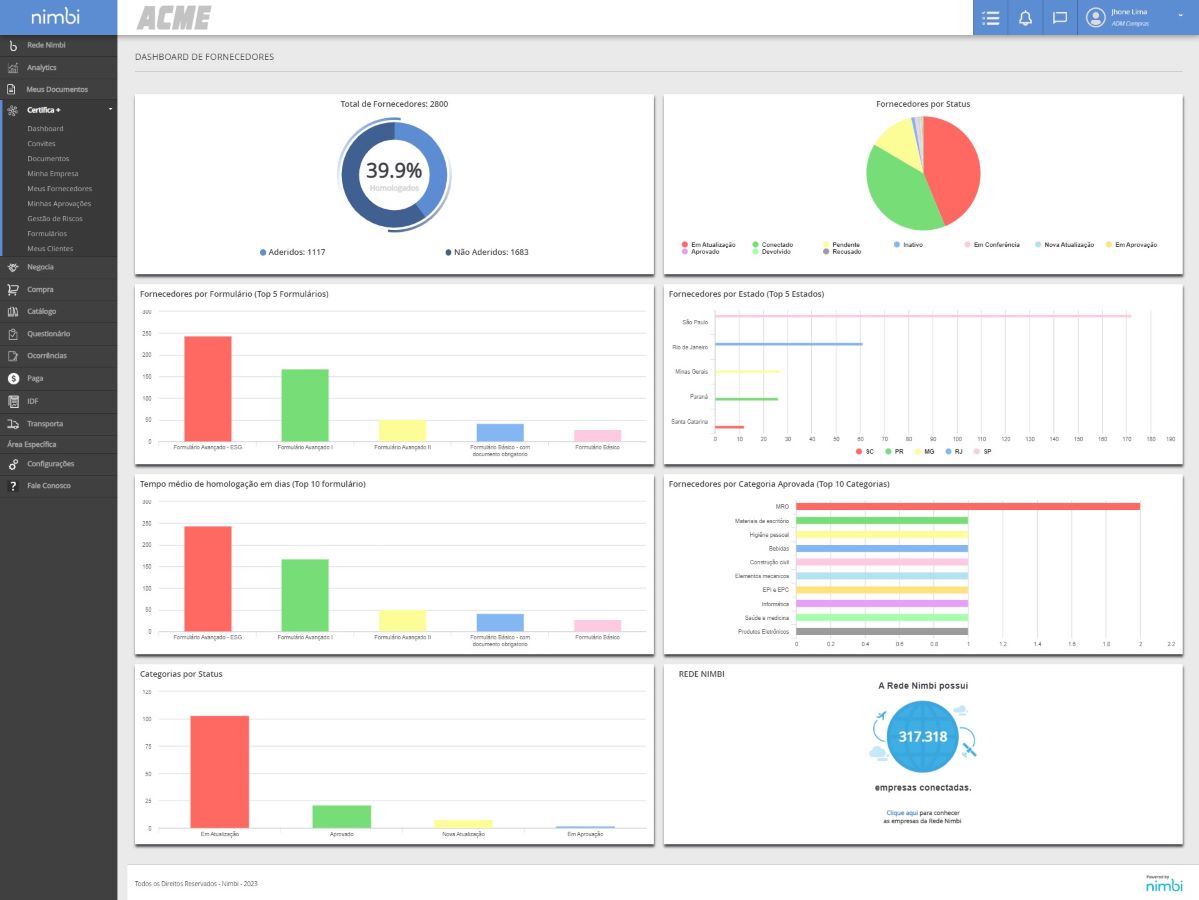Expand the Negocia sidebar section

point(41,267)
